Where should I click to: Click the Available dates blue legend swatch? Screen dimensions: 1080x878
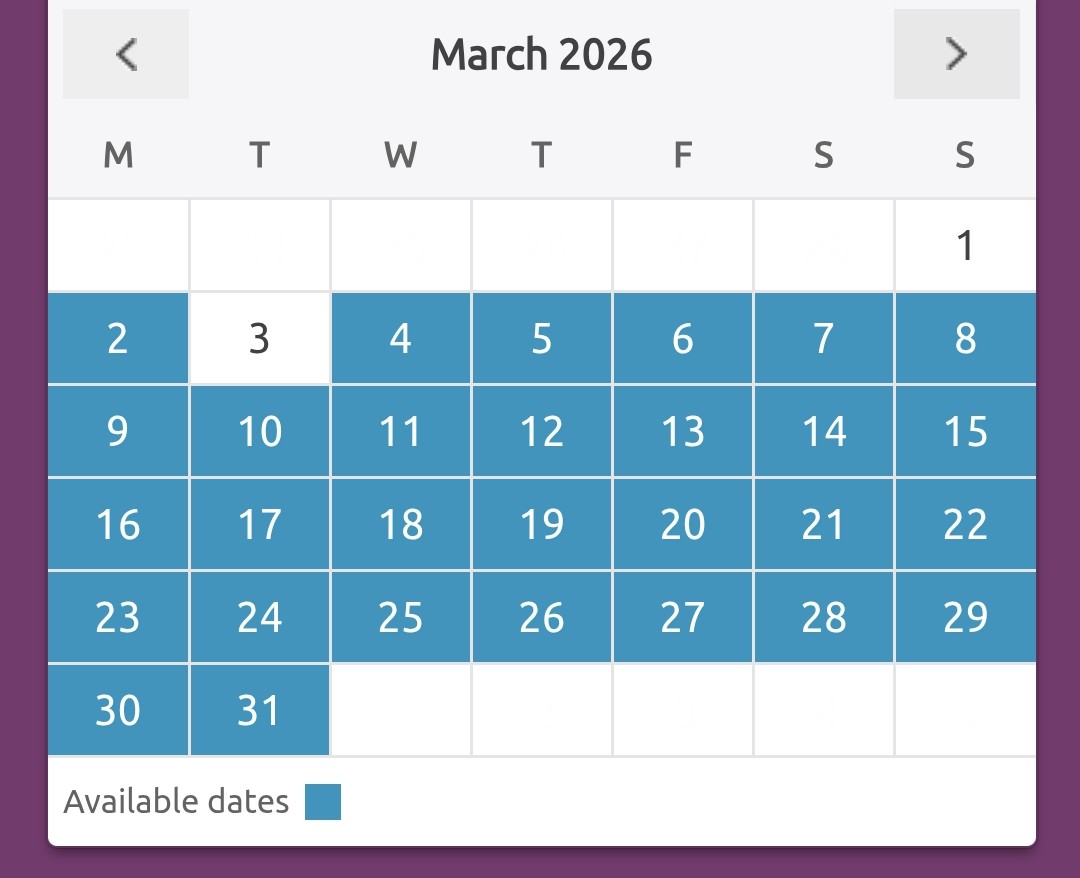click(x=323, y=802)
